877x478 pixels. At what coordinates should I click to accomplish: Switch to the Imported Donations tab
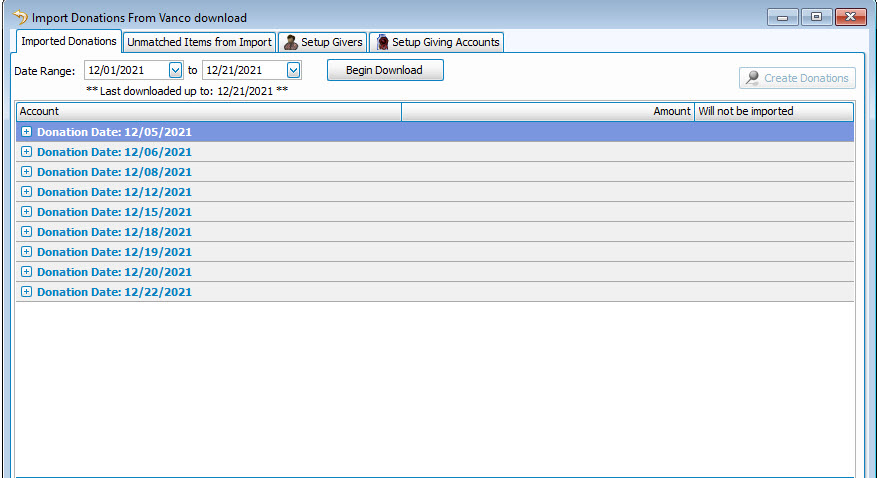(x=69, y=41)
